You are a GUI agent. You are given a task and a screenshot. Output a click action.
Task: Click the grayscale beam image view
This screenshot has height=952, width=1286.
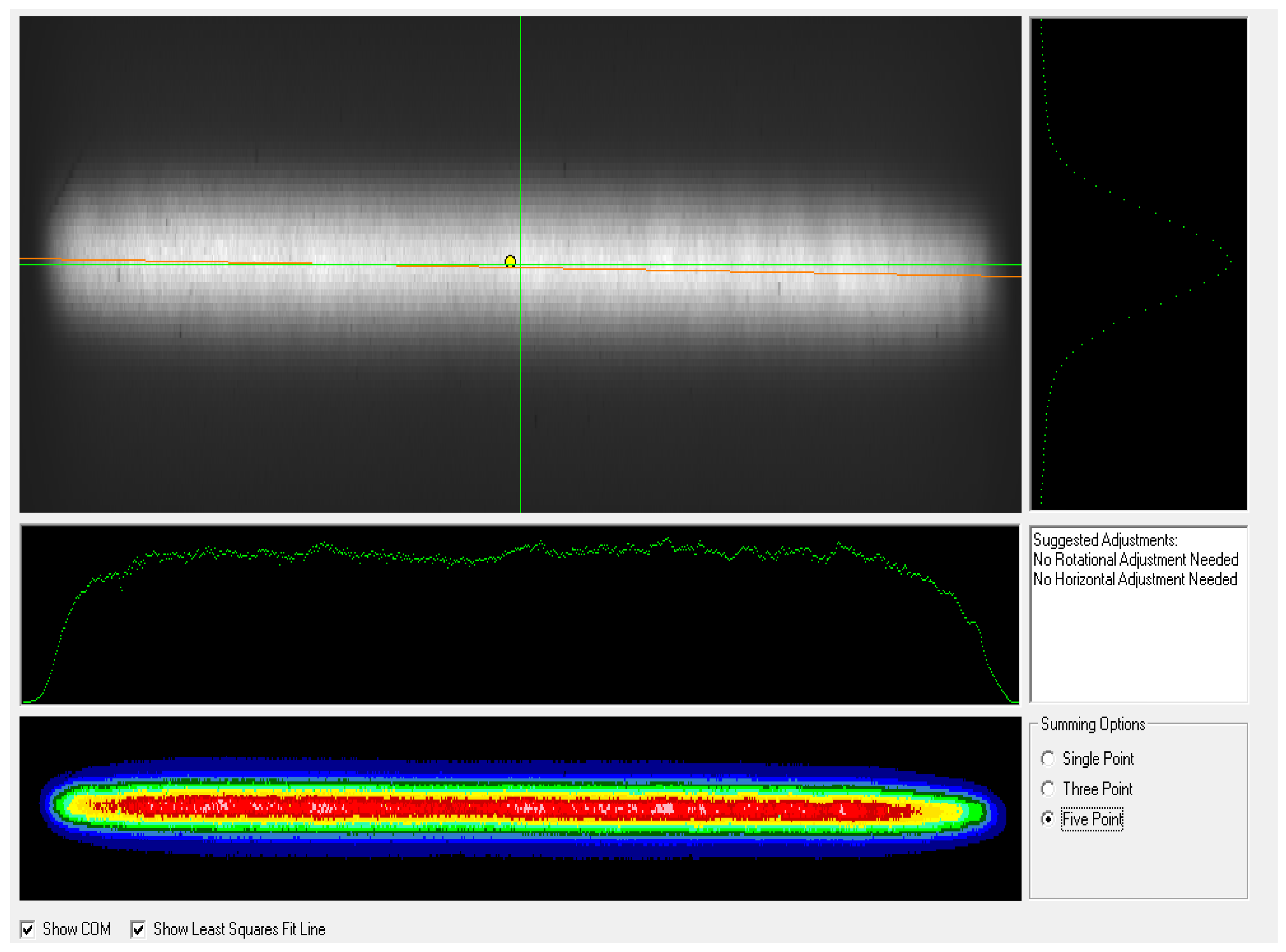tap(520, 264)
